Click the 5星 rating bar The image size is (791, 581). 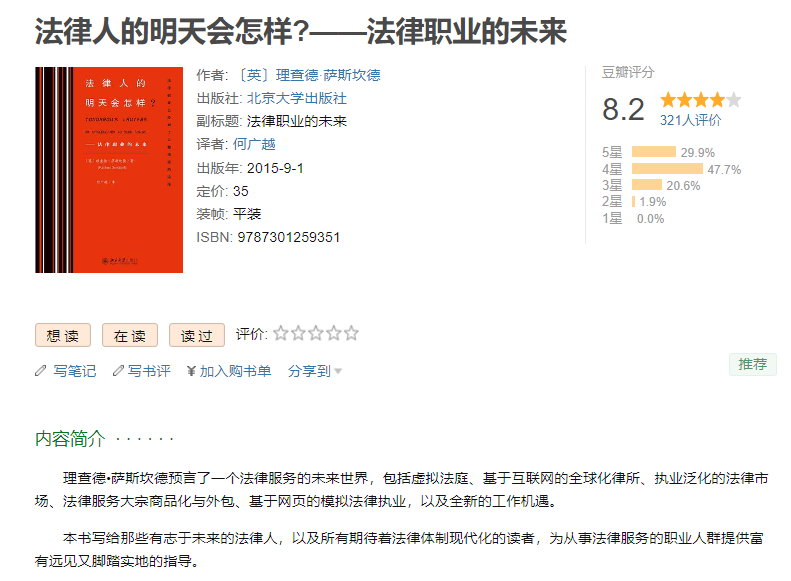653,152
